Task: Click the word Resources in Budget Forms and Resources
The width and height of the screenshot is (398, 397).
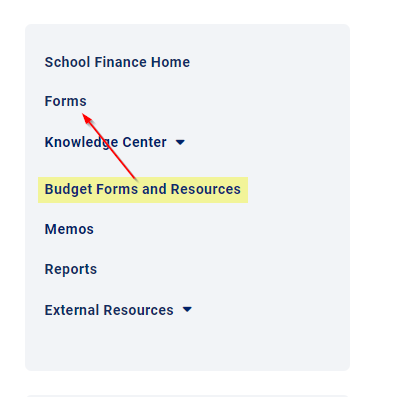Action: 206,189
